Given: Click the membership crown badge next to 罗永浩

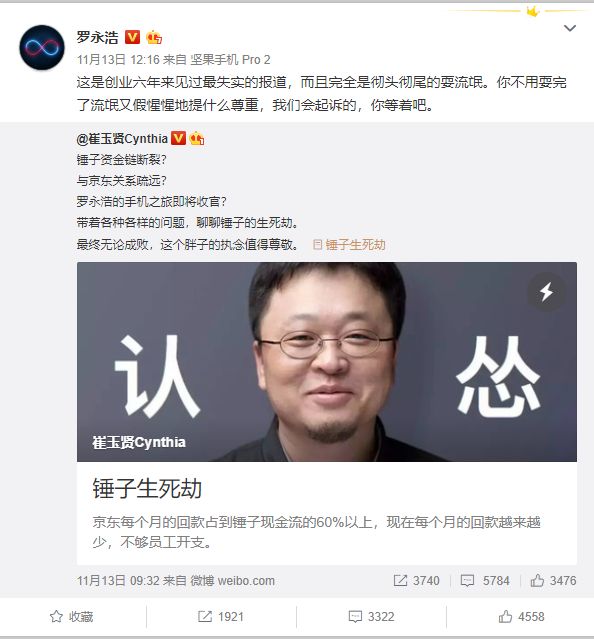Looking at the screenshot, I should [154, 37].
